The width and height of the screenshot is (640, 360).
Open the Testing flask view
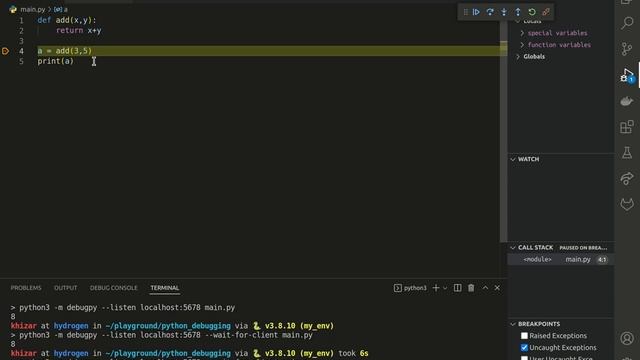627,153
